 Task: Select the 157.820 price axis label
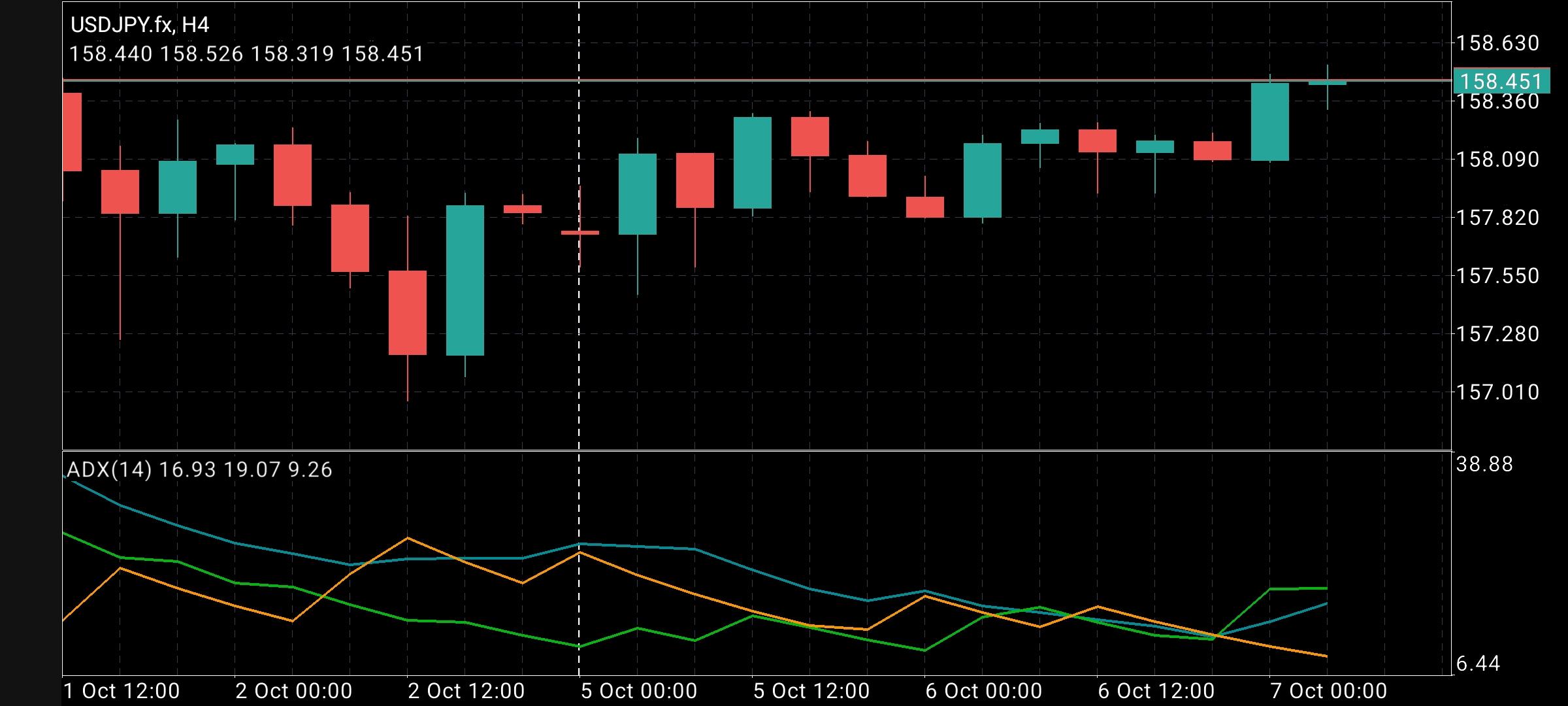tap(1497, 217)
